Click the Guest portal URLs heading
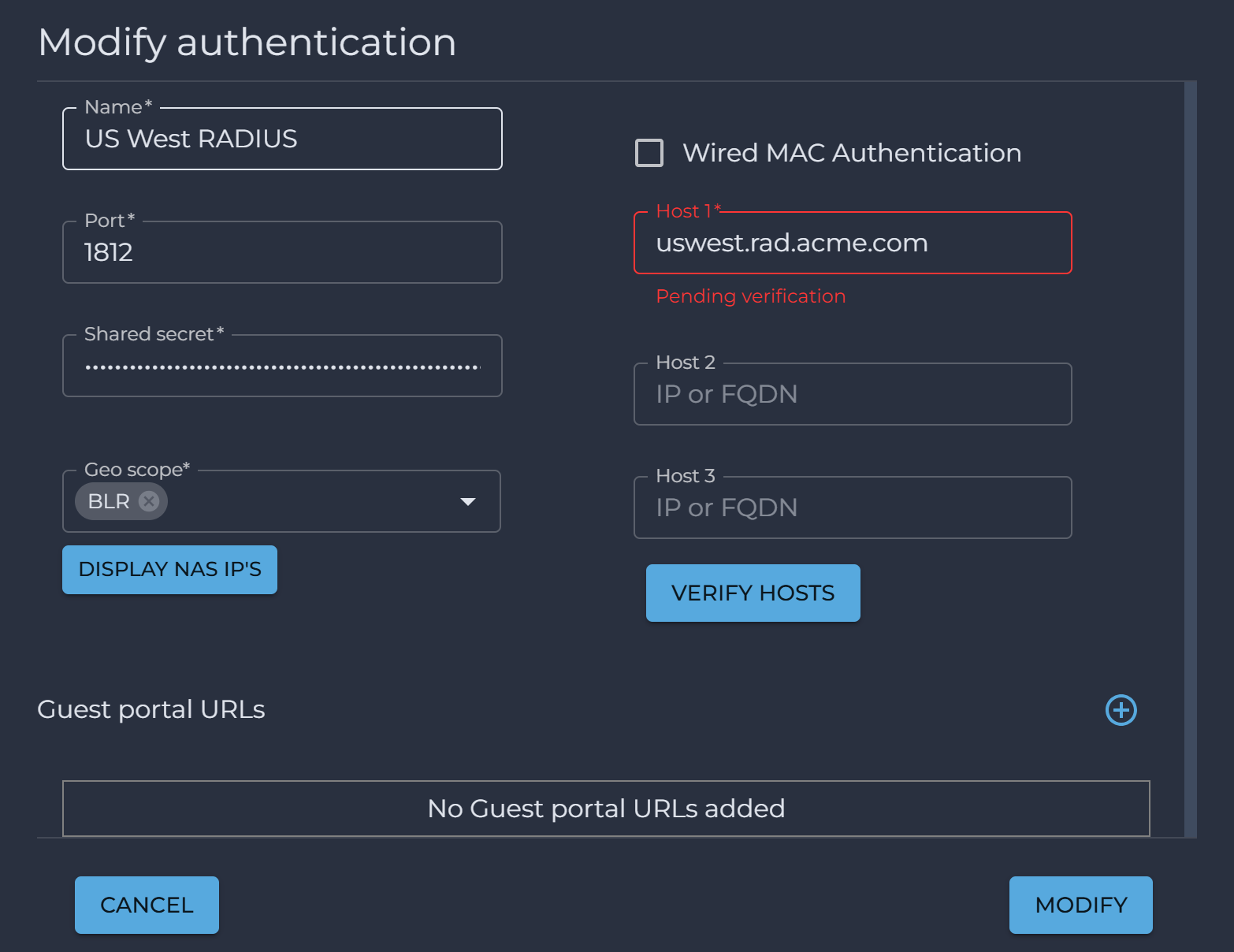 [151, 709]
